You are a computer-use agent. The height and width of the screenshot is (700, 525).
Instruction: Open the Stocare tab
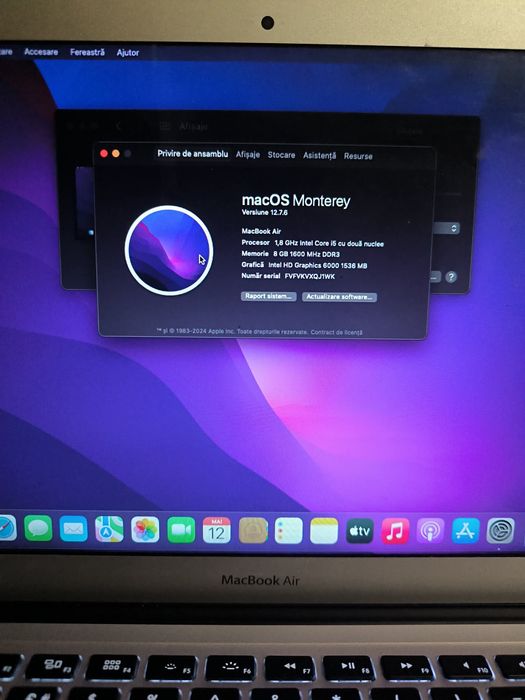281,155
